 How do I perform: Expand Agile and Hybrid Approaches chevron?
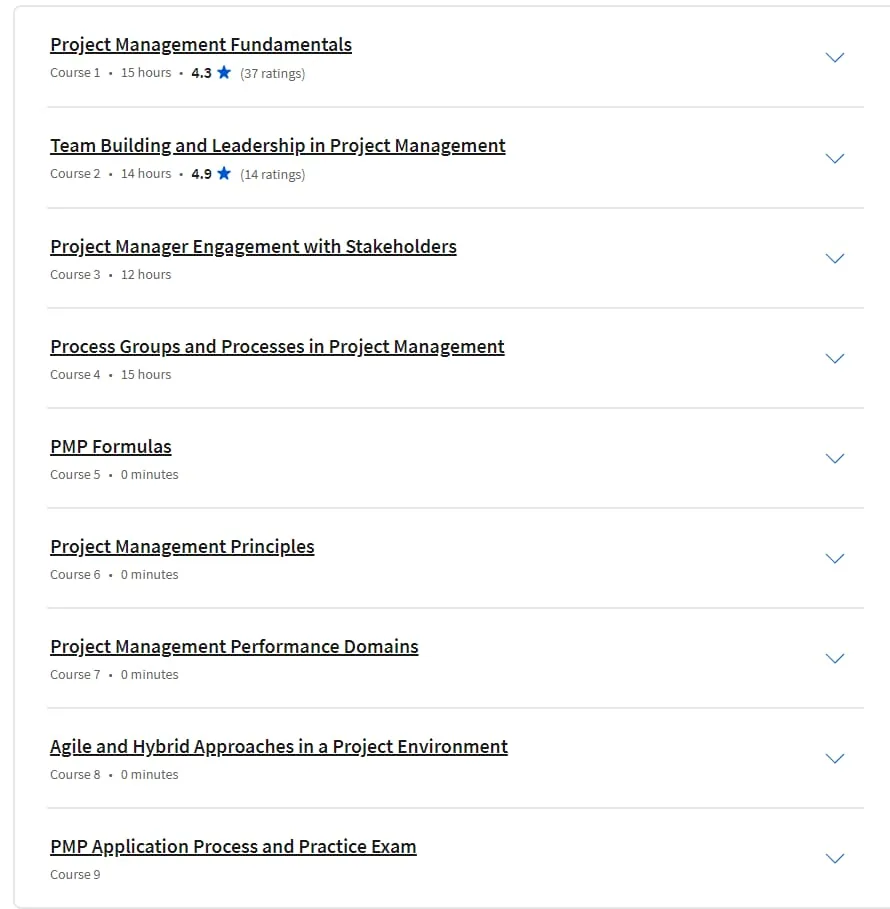[834, 758]
